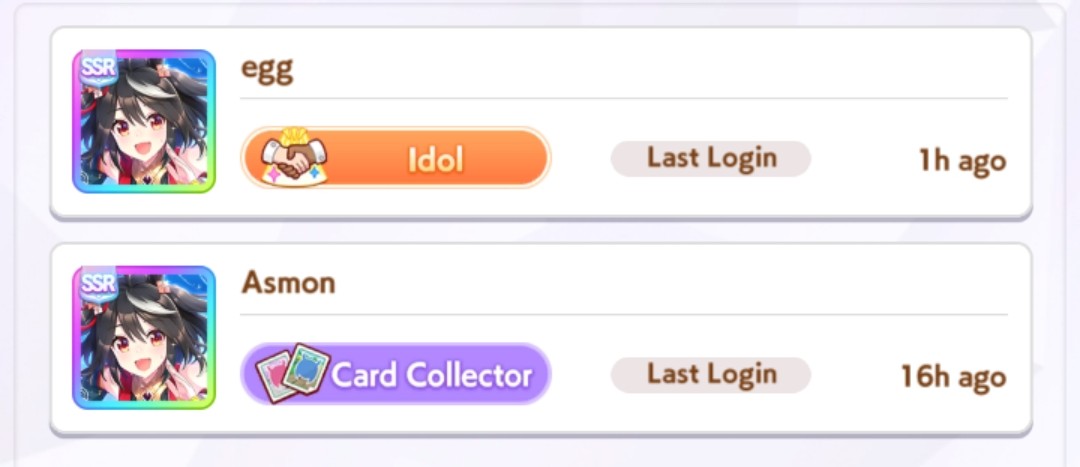Tap the Last Login label for Asmon
Viewport: 1080px width, 467px height.
point(711,375)
